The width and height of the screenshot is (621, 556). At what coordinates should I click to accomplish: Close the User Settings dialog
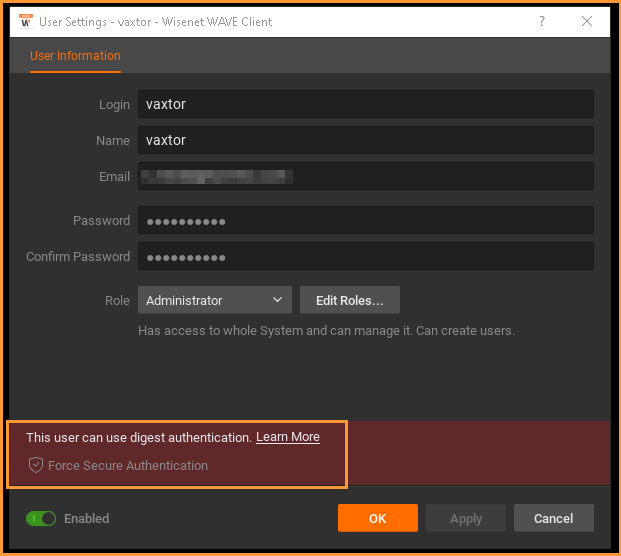tap(587, 21)
